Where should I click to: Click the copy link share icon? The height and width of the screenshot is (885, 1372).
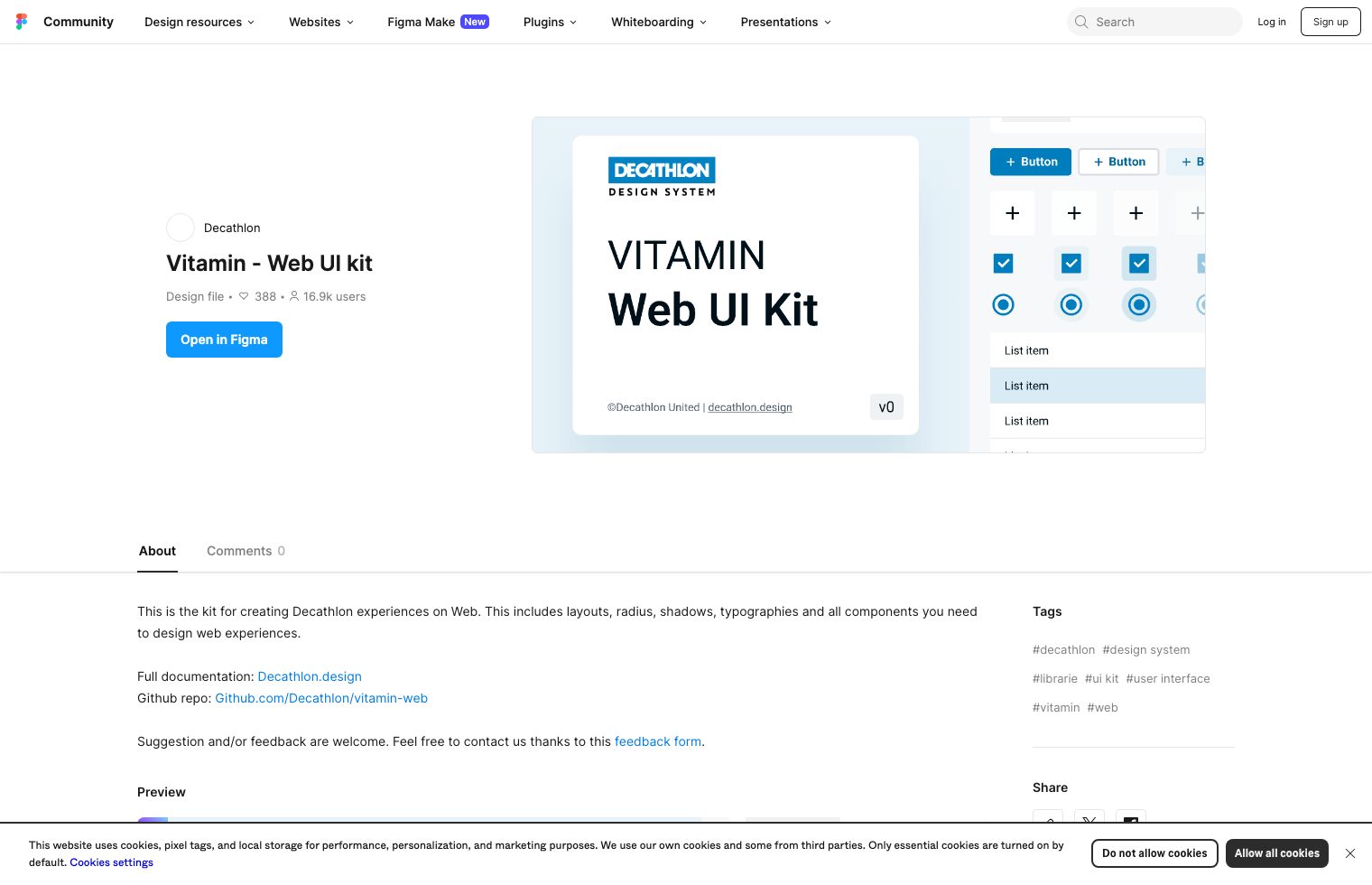click(x=1048, y=824)
